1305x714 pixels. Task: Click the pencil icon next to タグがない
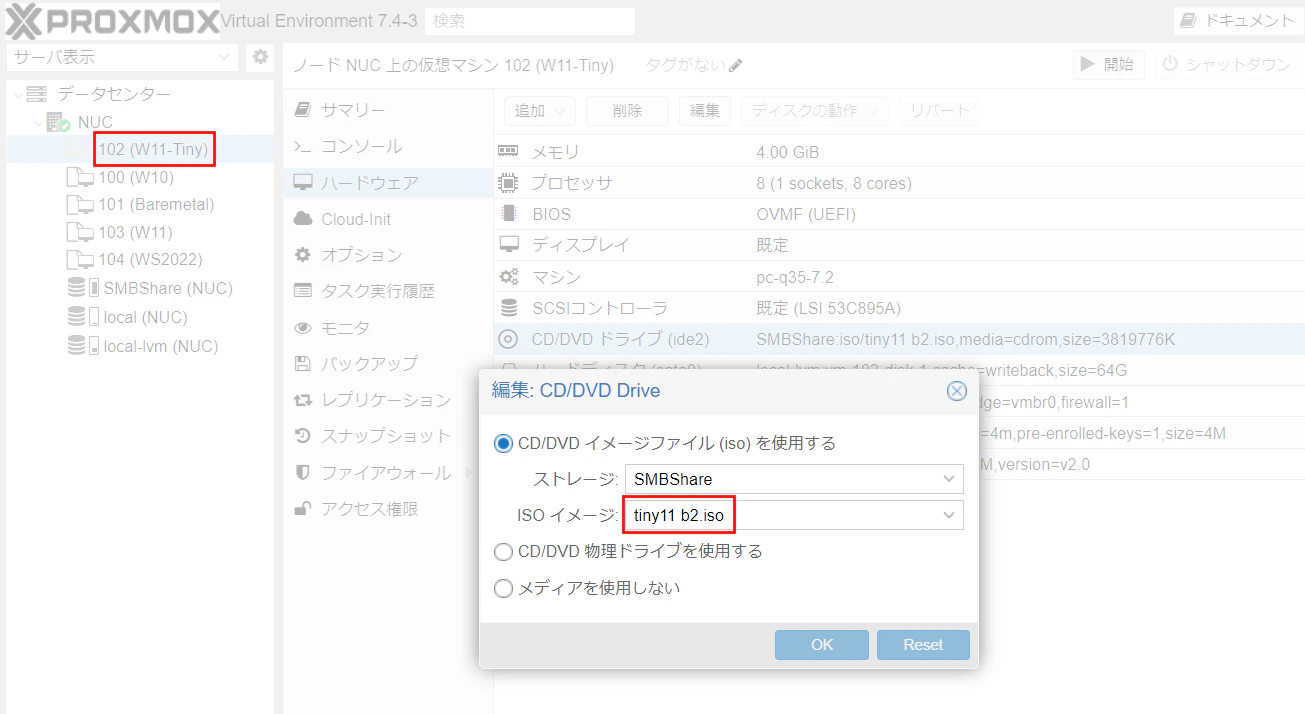point(737,65)
